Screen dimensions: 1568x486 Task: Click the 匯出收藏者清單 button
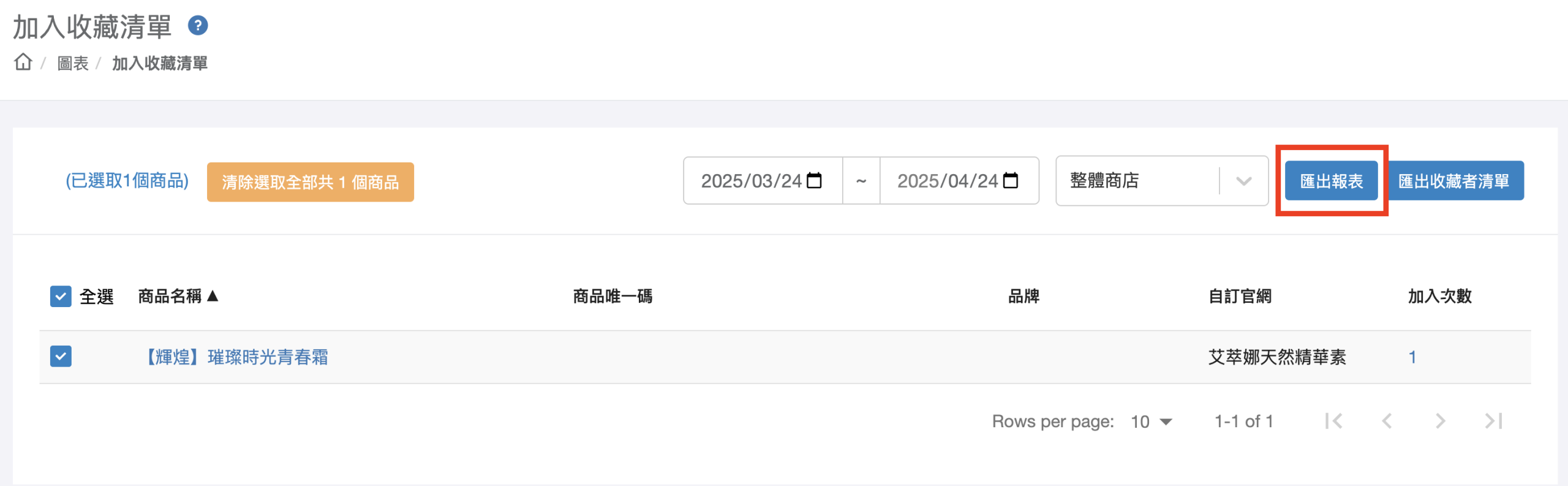tap(1454, 181)
